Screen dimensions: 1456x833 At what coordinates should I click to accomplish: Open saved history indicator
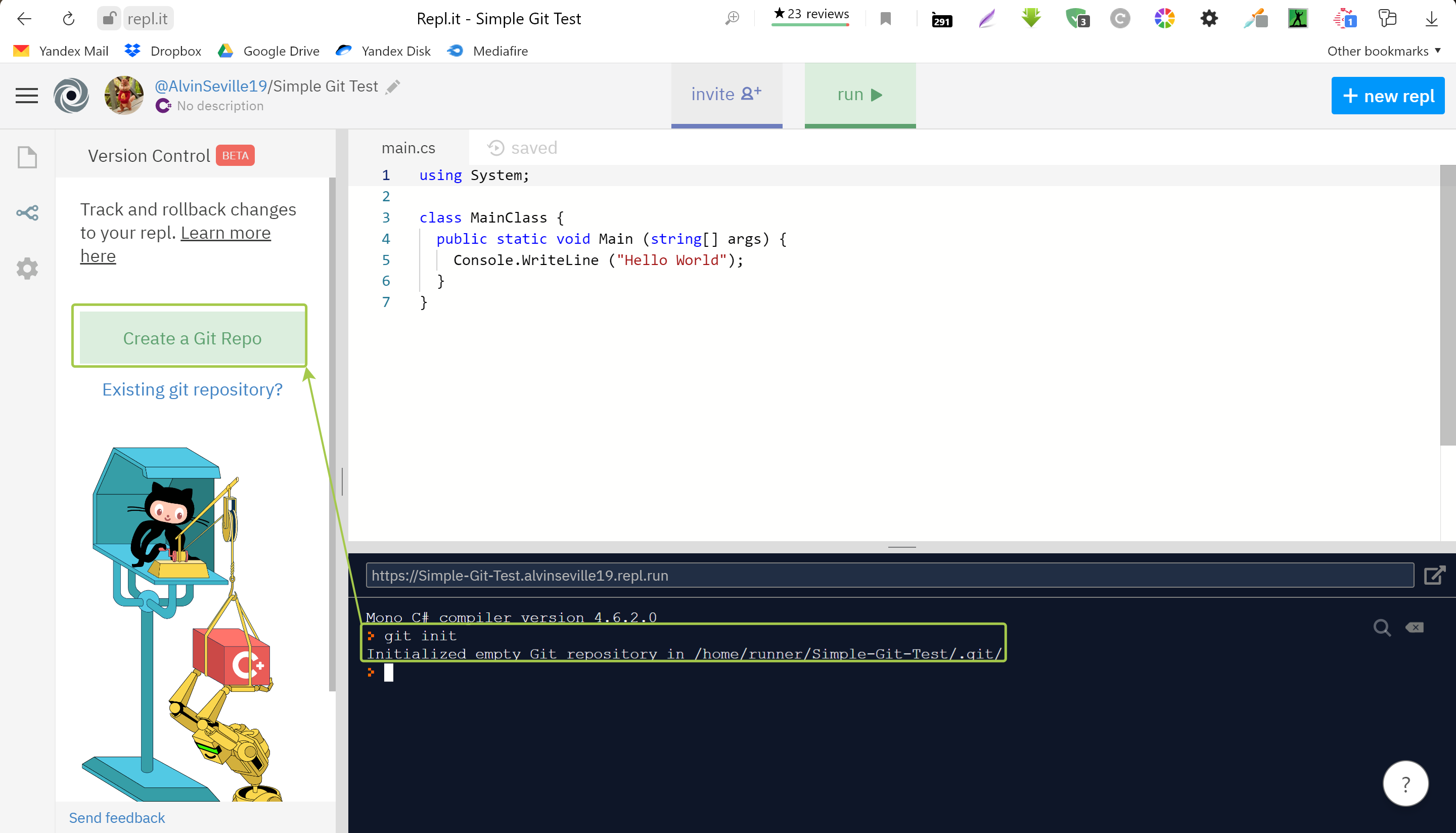click(522, 148)
